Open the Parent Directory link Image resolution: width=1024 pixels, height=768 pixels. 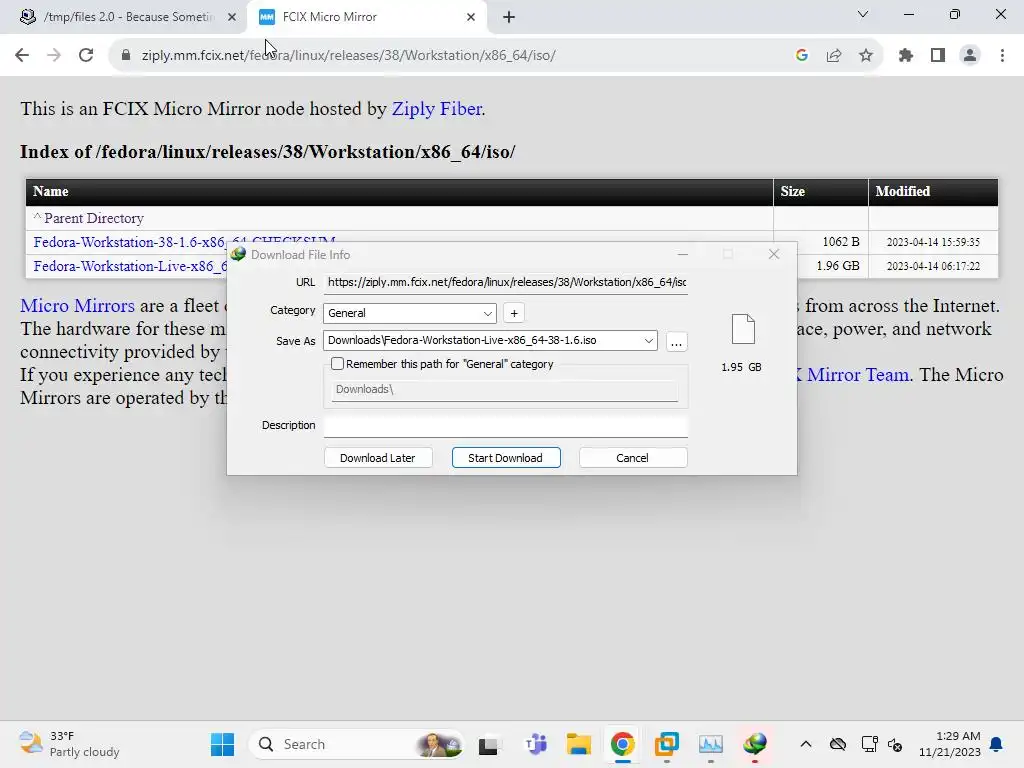93,218
